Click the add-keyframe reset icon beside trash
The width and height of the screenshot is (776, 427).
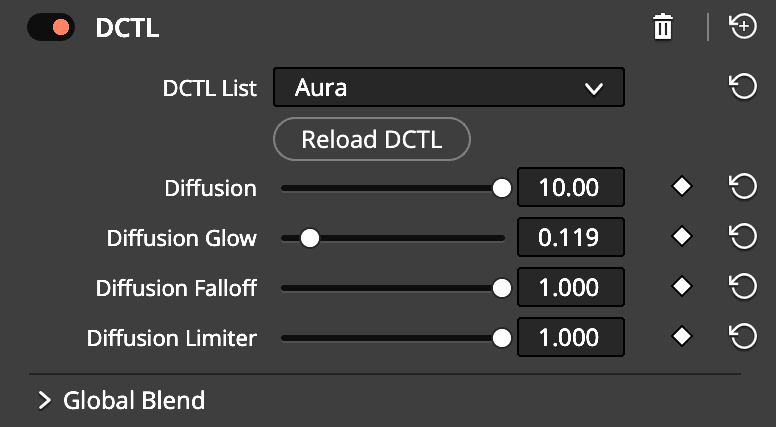click(x=743, y=26)
